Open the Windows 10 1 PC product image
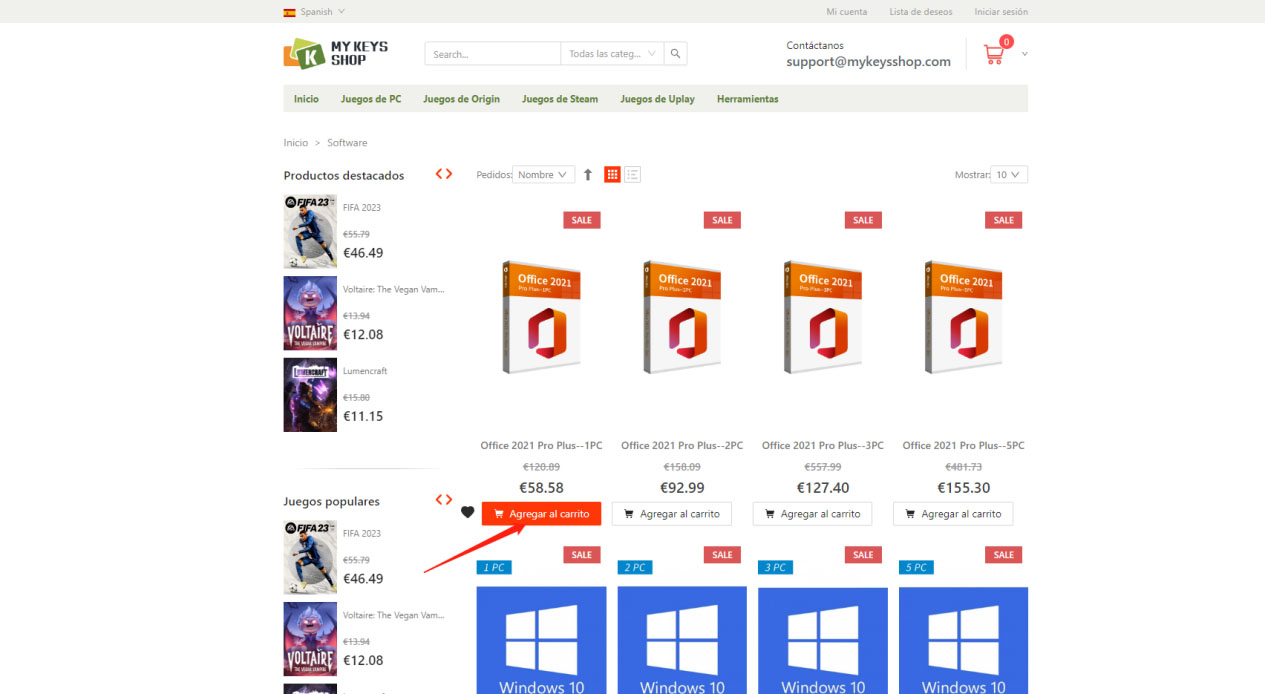The image size is (1265, 694). coord(541,640)
